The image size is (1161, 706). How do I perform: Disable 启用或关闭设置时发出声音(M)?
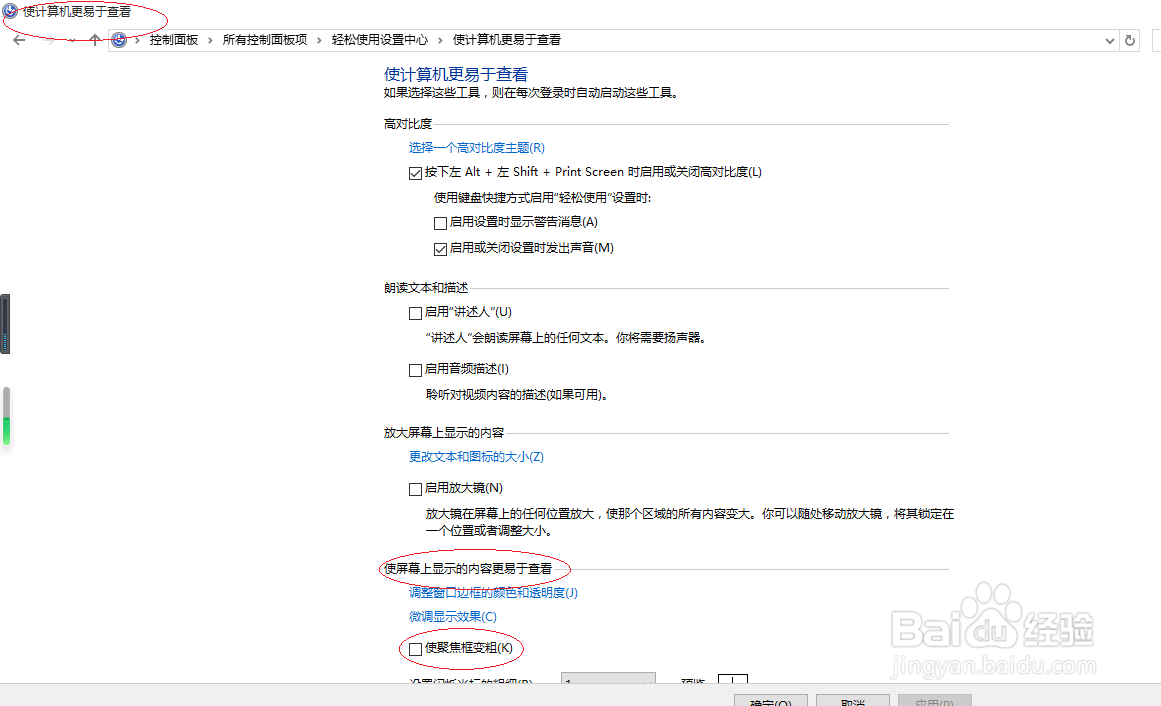(x=440, y=248)
